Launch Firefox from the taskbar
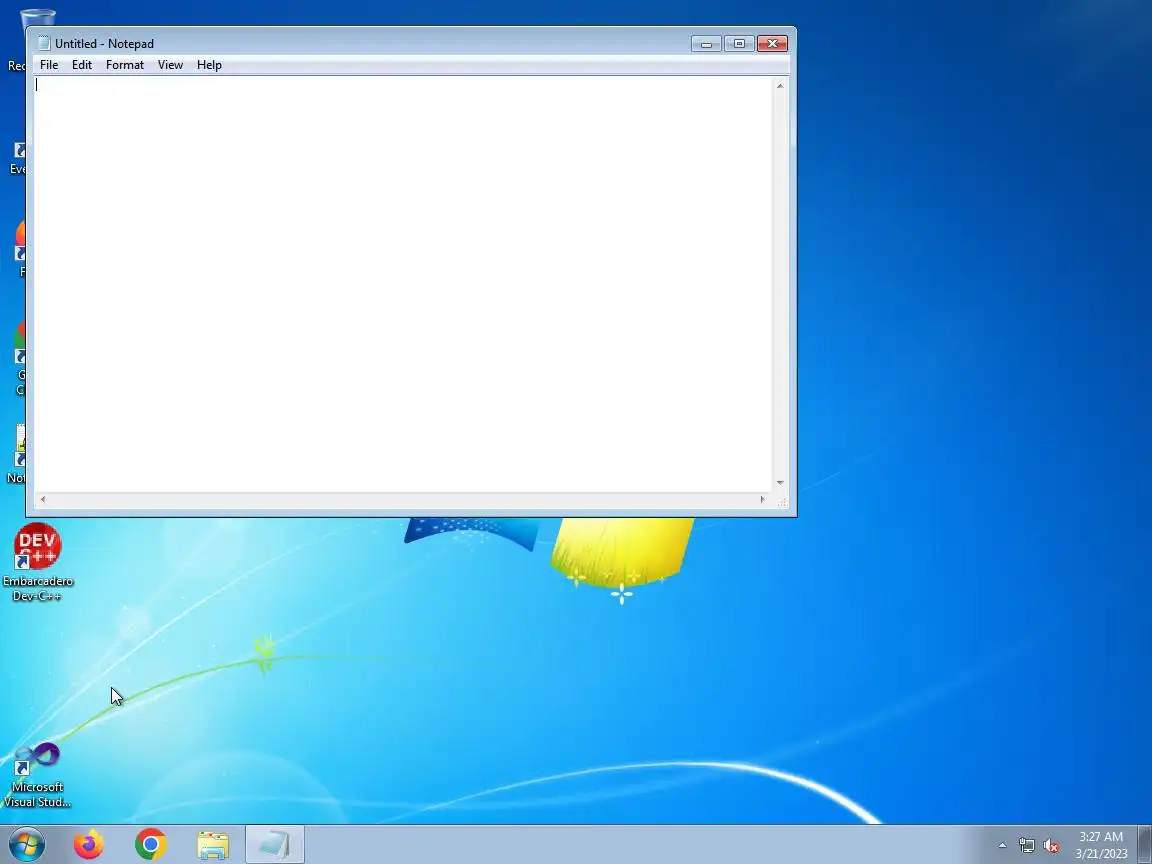The image size is (1152, 864). click(89, 844)
